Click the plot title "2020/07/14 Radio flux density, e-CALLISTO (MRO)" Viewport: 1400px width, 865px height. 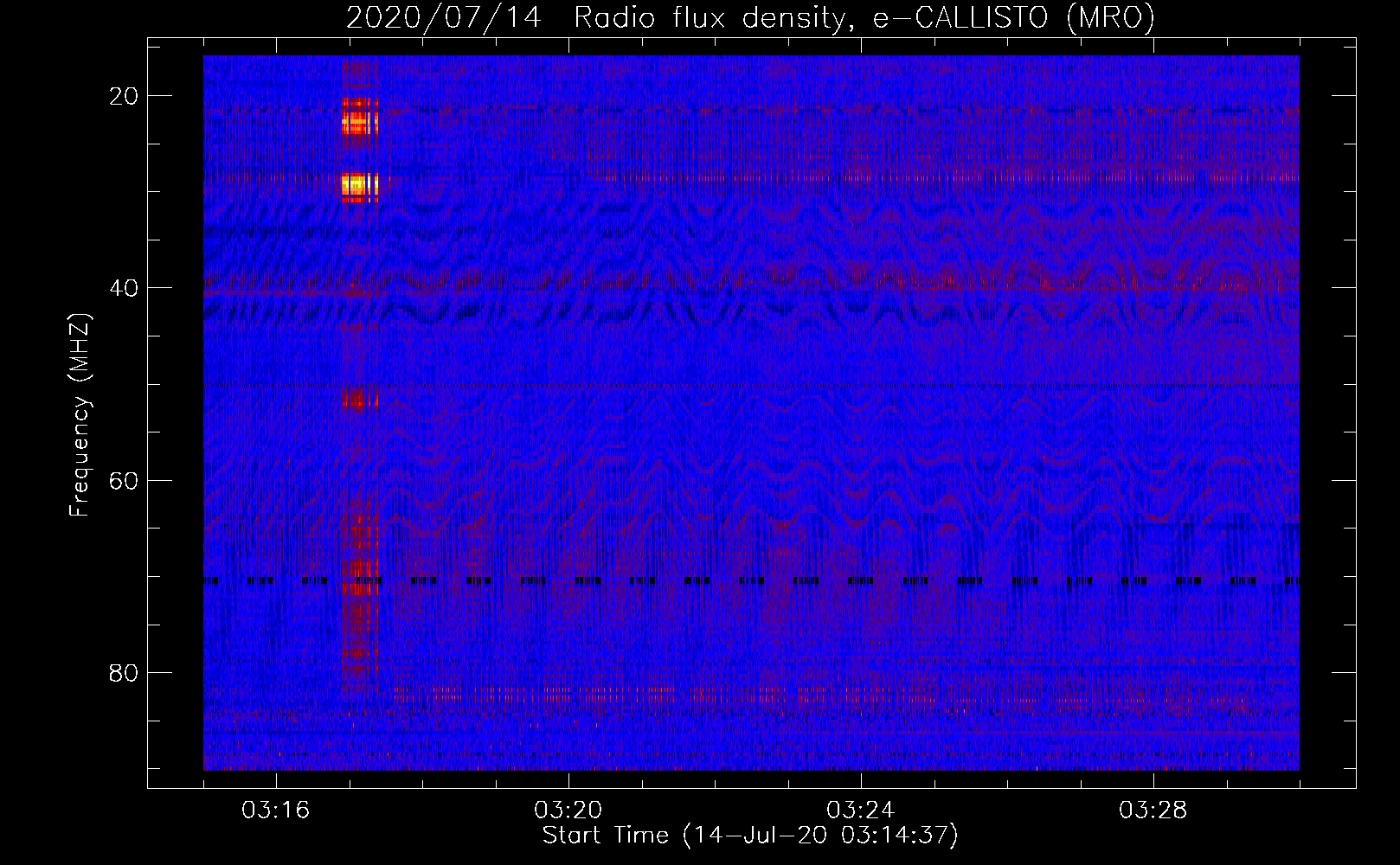coord(750,17)
